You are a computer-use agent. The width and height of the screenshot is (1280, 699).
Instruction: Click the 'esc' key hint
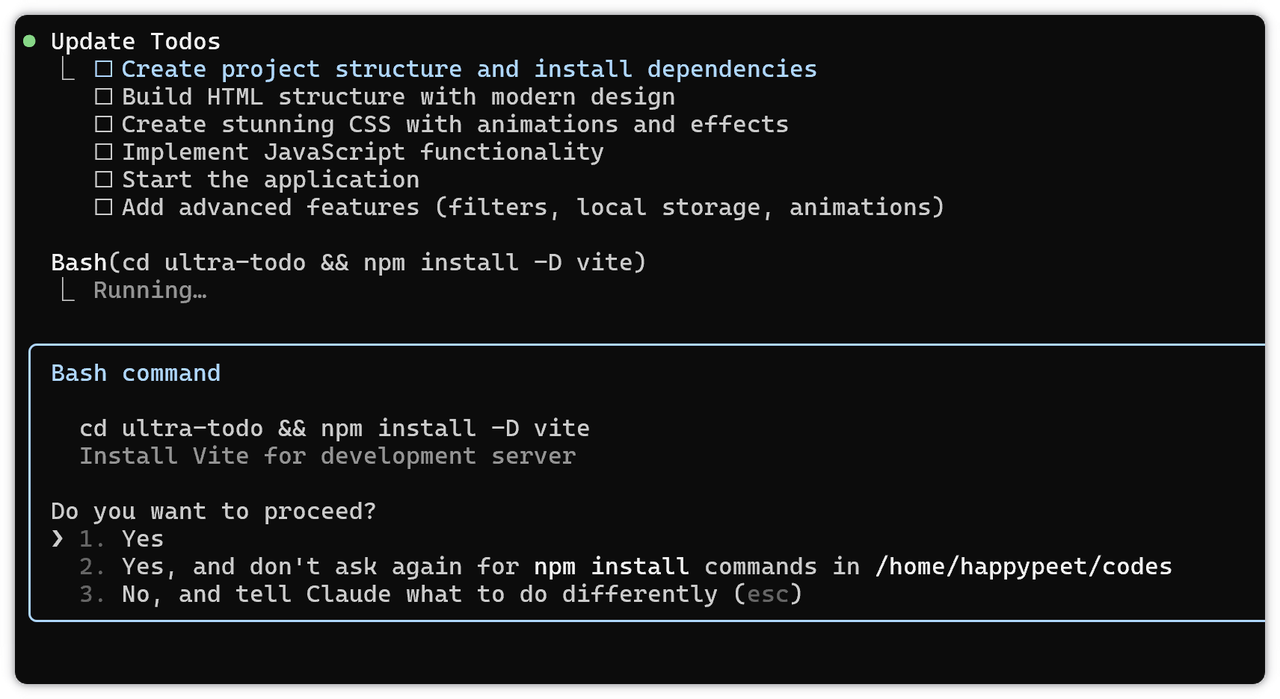coord(768,594)
